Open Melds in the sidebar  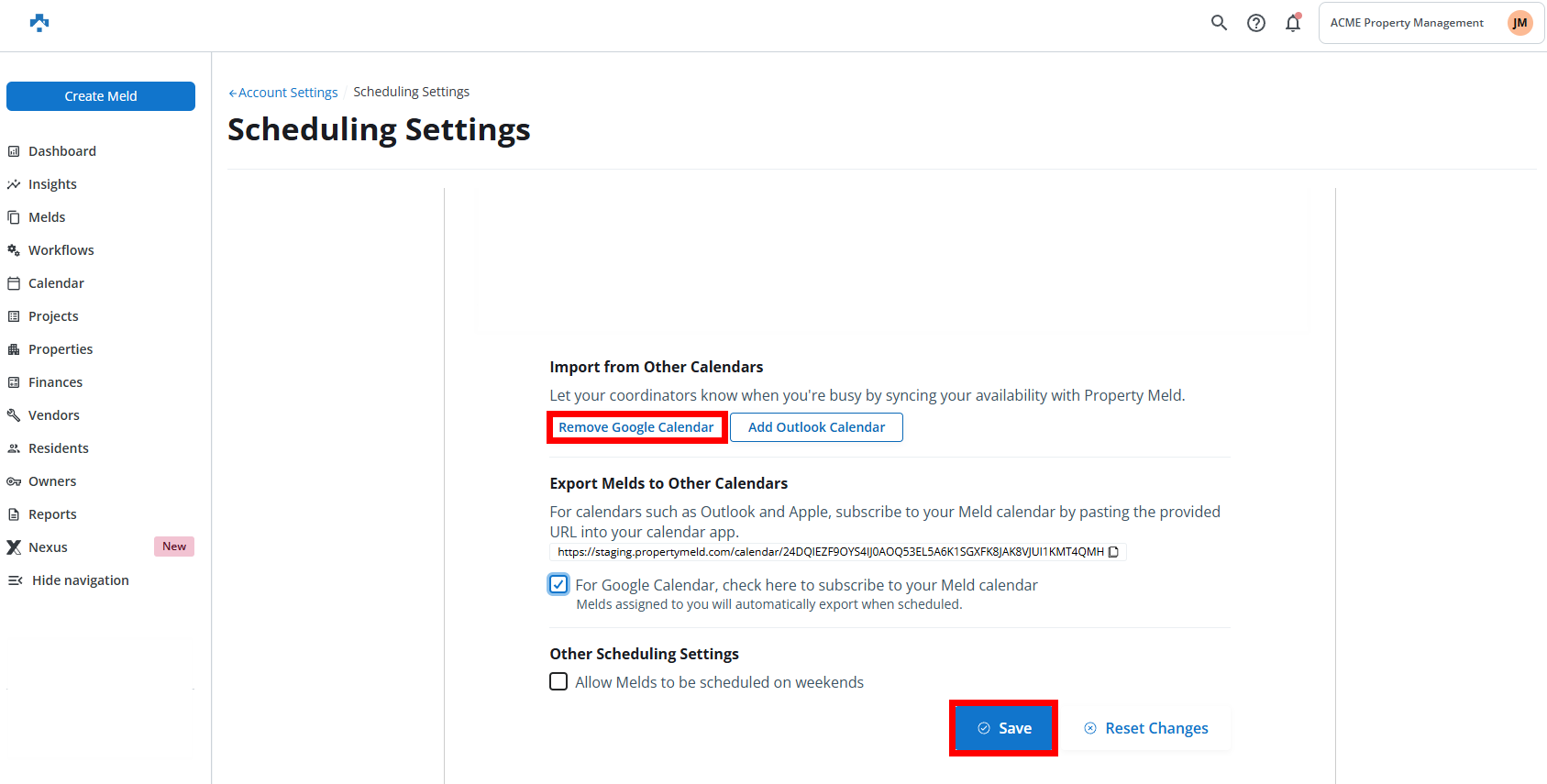47,217
